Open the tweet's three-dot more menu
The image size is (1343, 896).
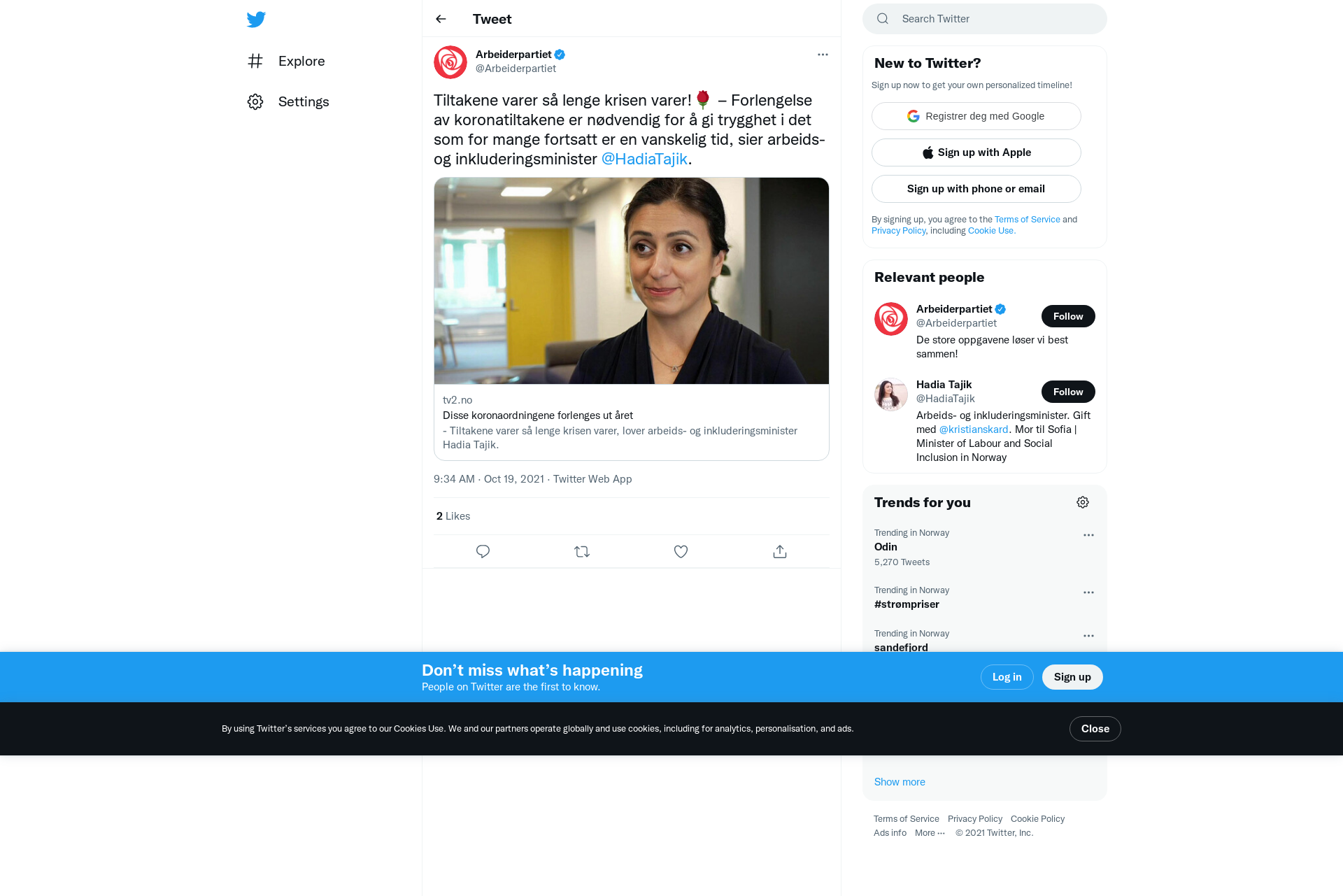(x=823, y=55)
